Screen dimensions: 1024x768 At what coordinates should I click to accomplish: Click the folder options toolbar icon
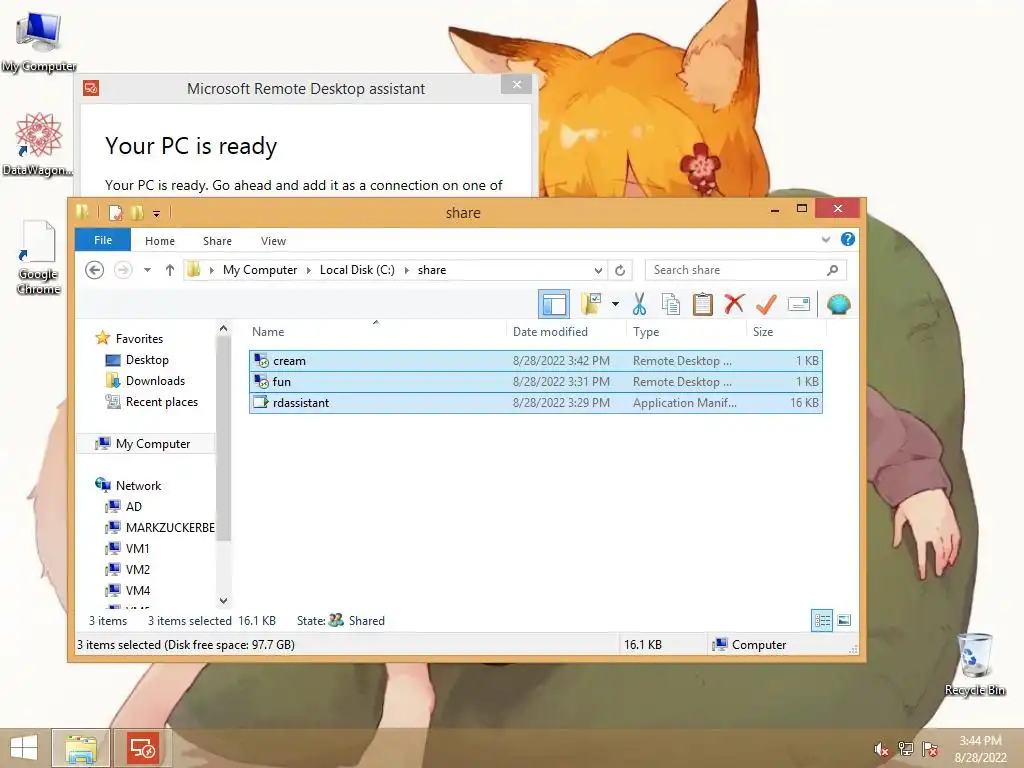(591, 304)
